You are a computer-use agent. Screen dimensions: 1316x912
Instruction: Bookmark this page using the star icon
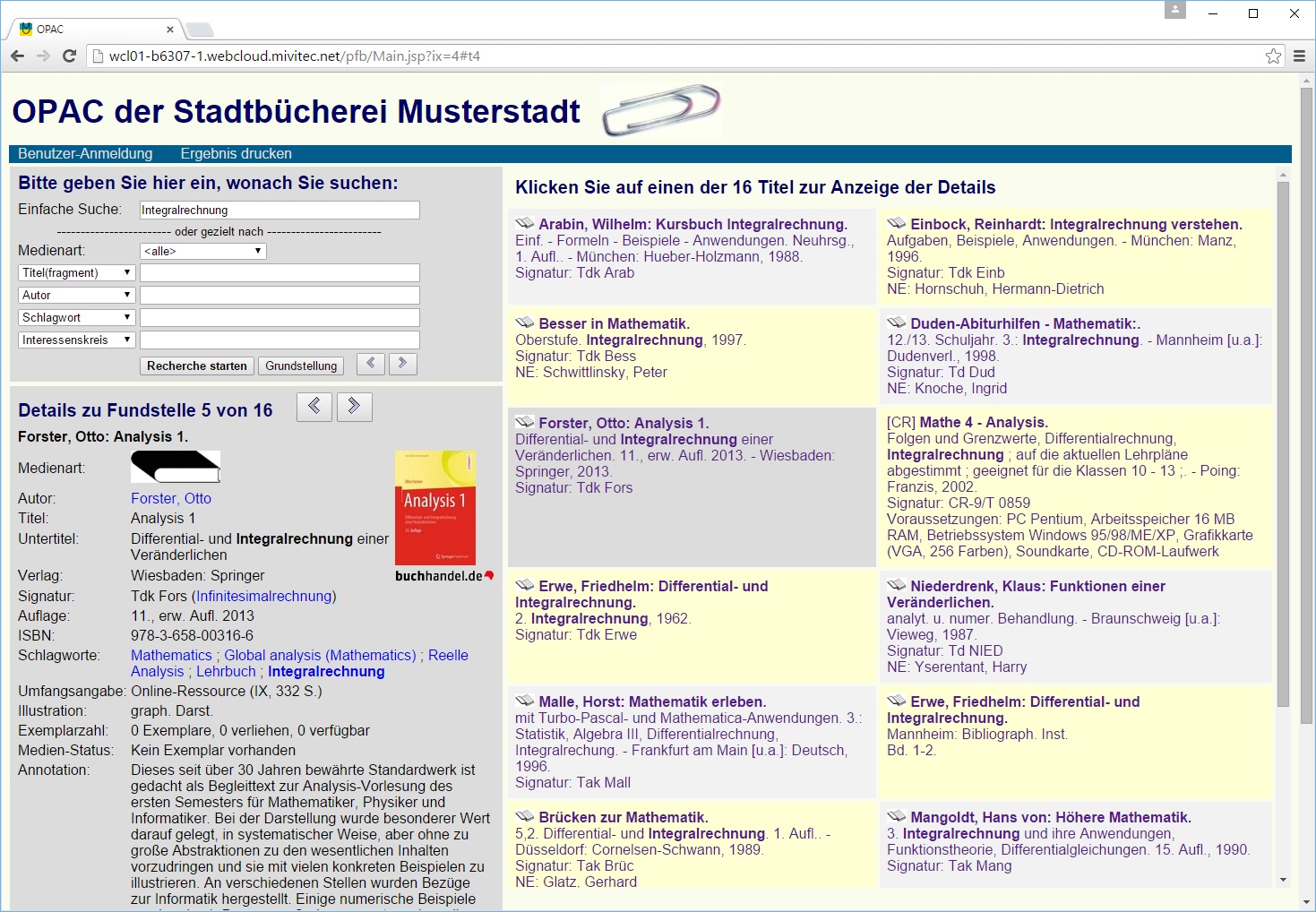[1273, 56]
